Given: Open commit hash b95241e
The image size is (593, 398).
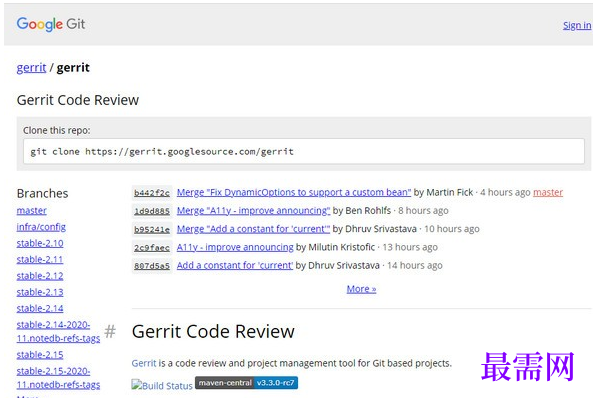Looking at the screenshot, I should [x=152, y=230].
